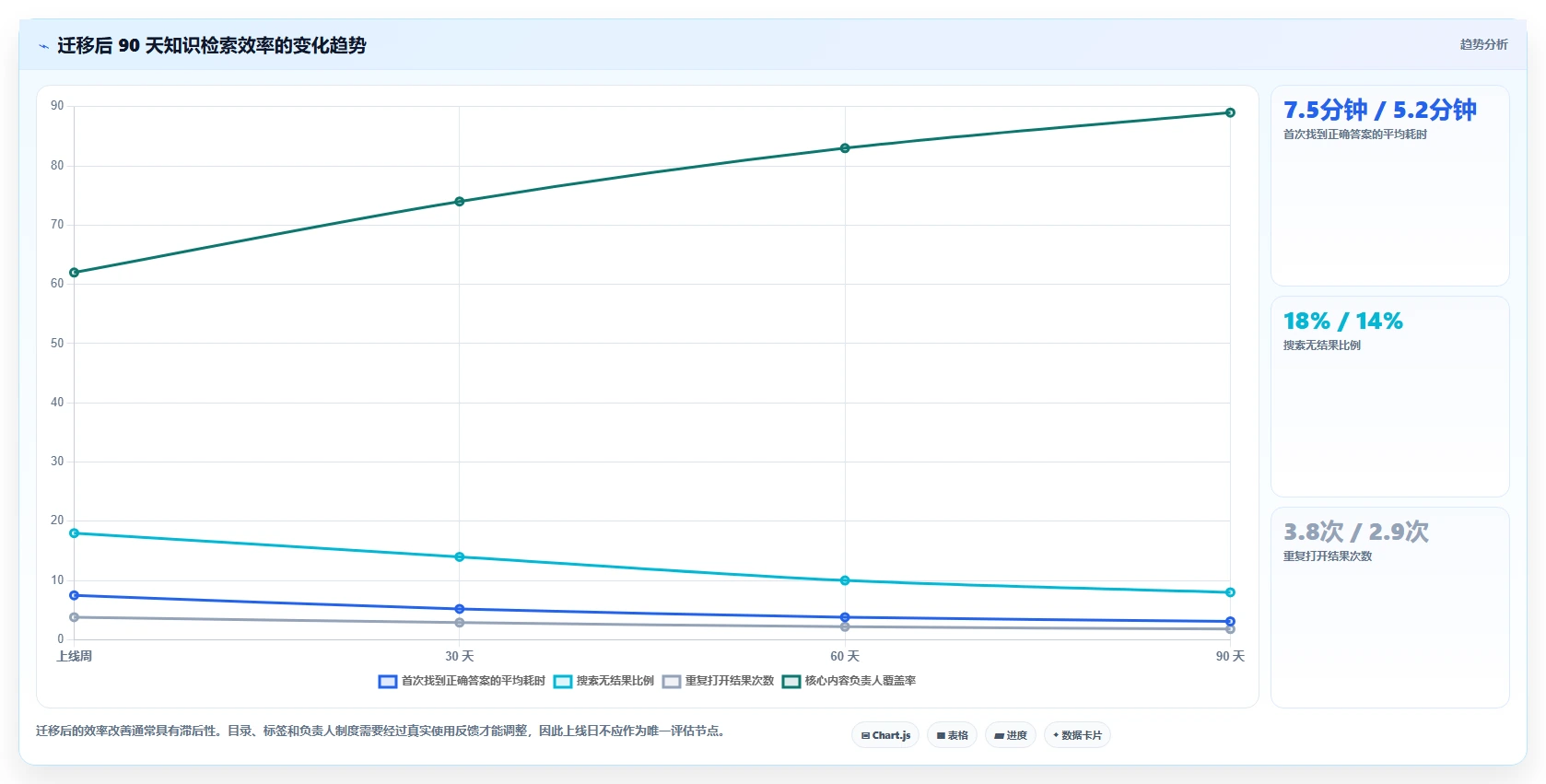
Task: Toggle the 核心内容负责人覆盖率 legend item
Action: click(x=849, y=681)
